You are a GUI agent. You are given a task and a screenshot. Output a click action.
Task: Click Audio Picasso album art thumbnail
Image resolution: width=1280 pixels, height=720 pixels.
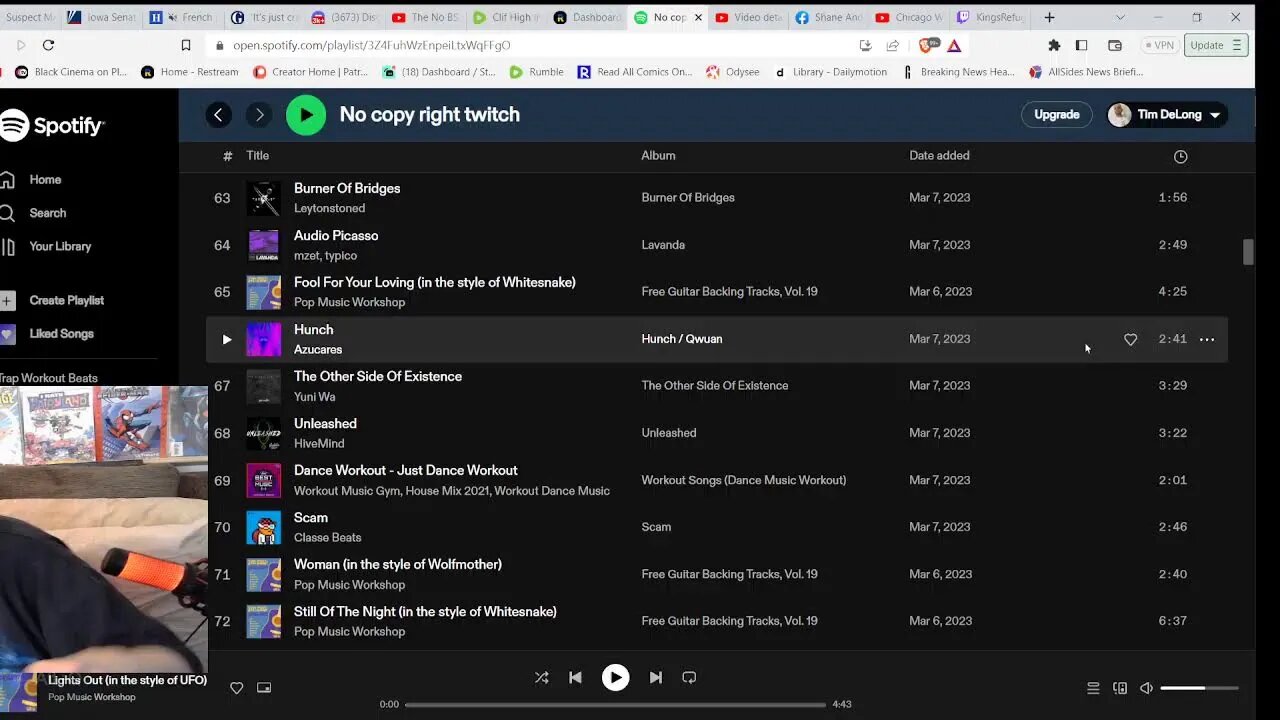pos(263,245)
